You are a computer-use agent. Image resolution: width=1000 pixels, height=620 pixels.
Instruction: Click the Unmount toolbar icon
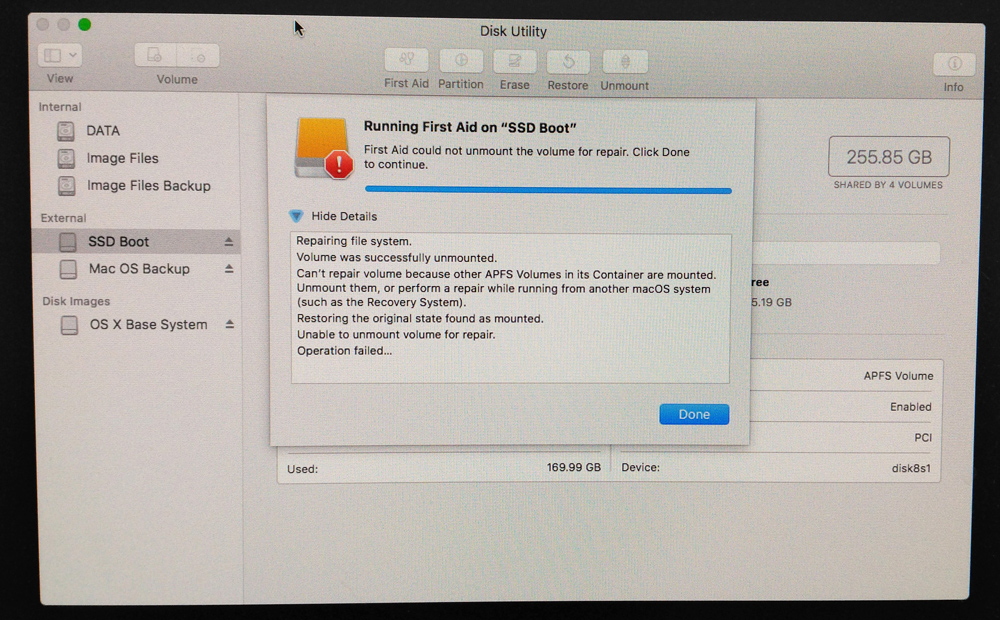click(625, 63)
